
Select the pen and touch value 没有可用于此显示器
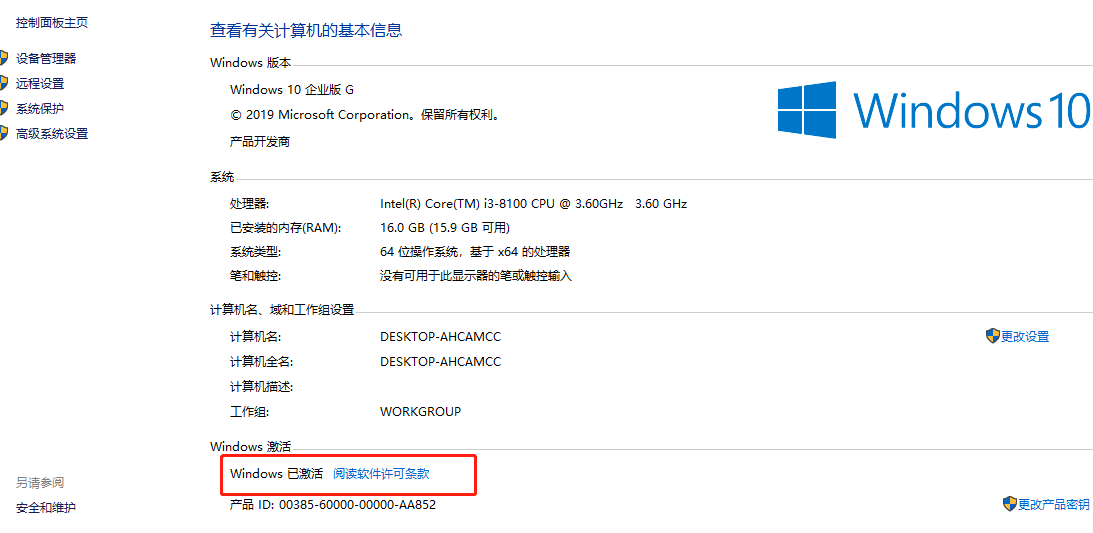click(x=476, y=276)
